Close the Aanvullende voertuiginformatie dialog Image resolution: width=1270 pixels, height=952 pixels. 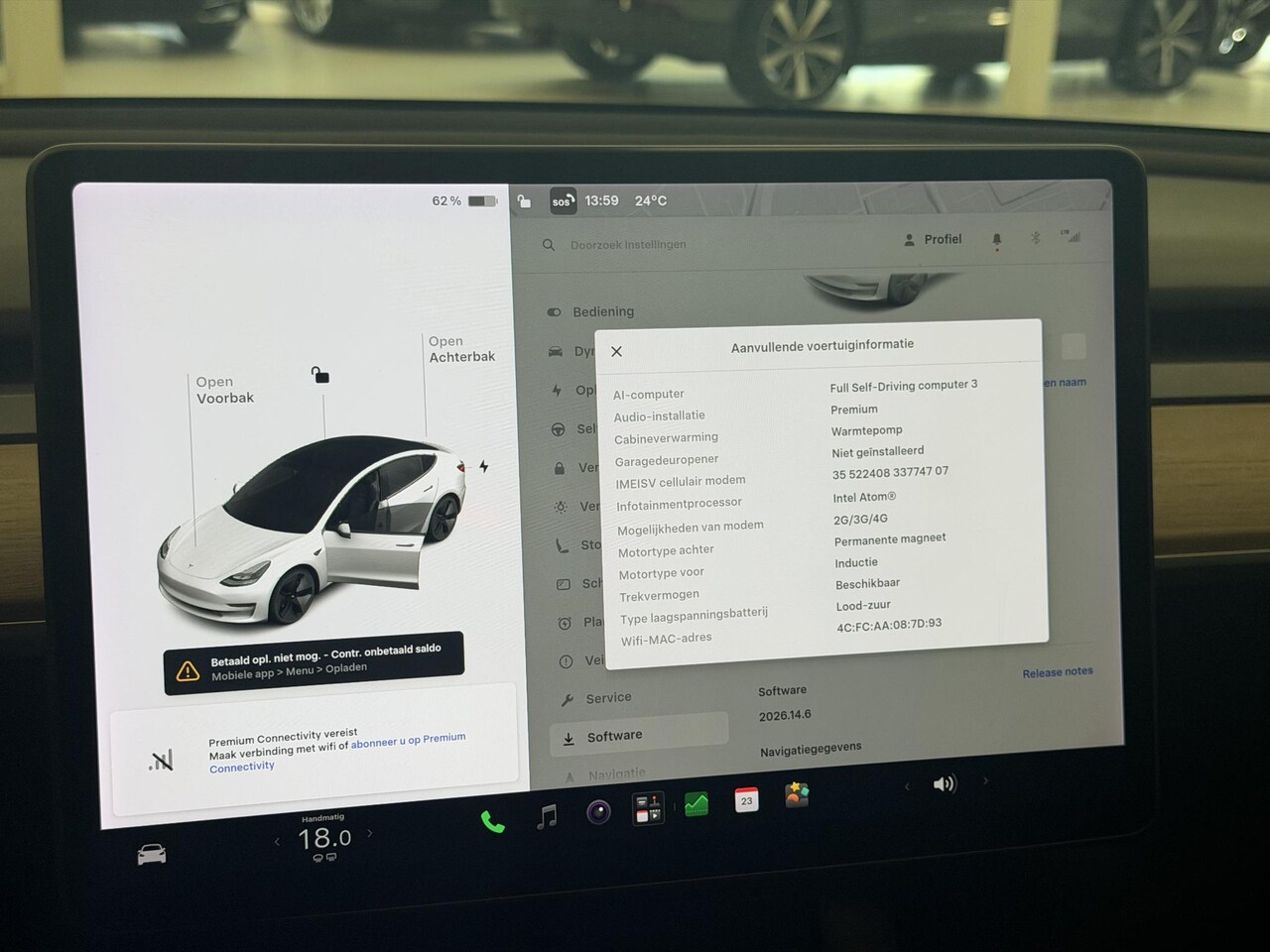tap(616, 351)
